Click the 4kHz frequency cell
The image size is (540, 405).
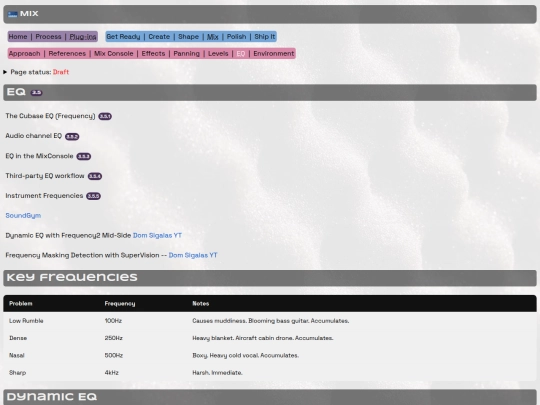(112, 372)
